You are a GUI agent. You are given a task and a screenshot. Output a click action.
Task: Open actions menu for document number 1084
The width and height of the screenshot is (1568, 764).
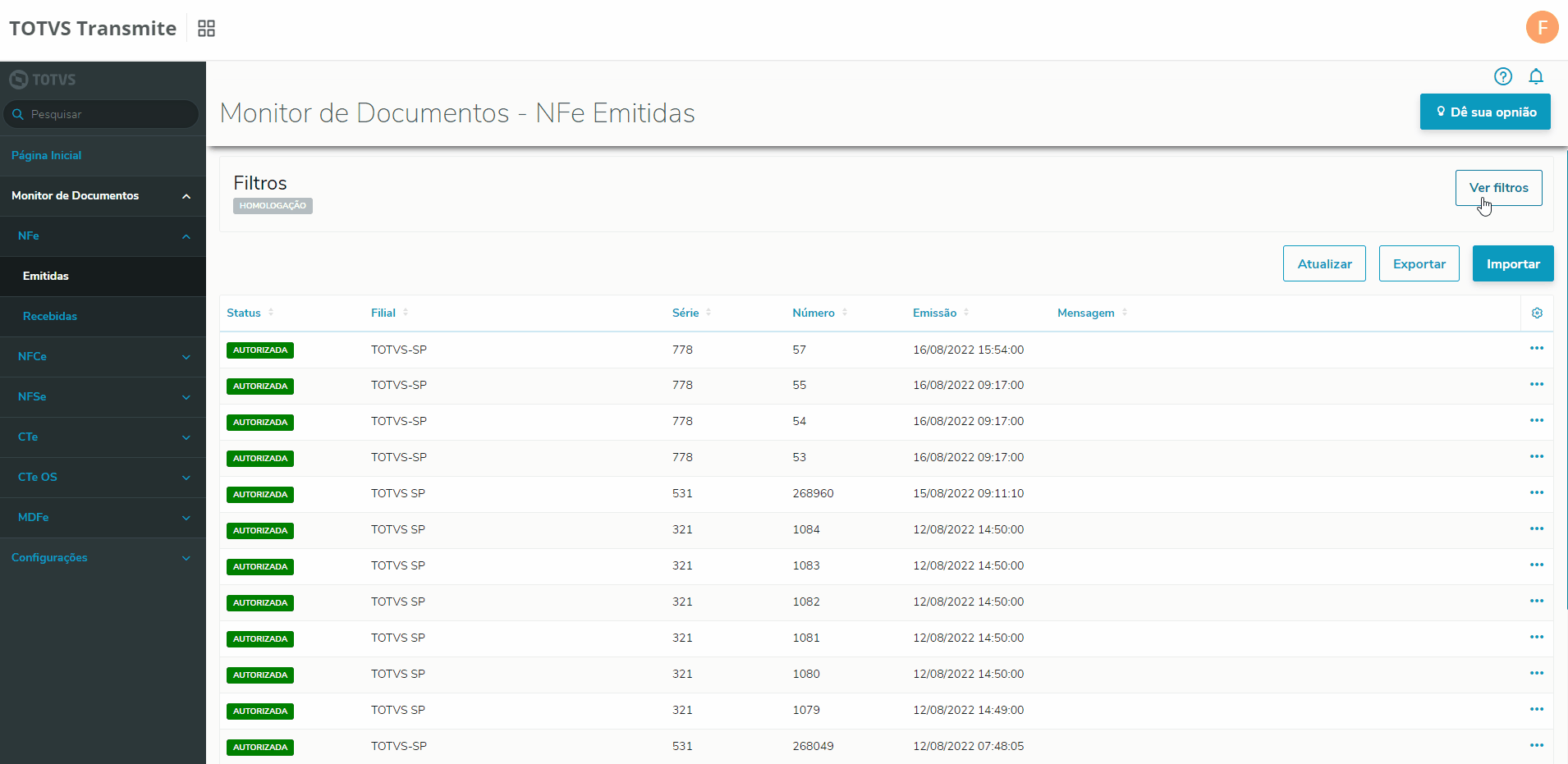click(1536, 529)
